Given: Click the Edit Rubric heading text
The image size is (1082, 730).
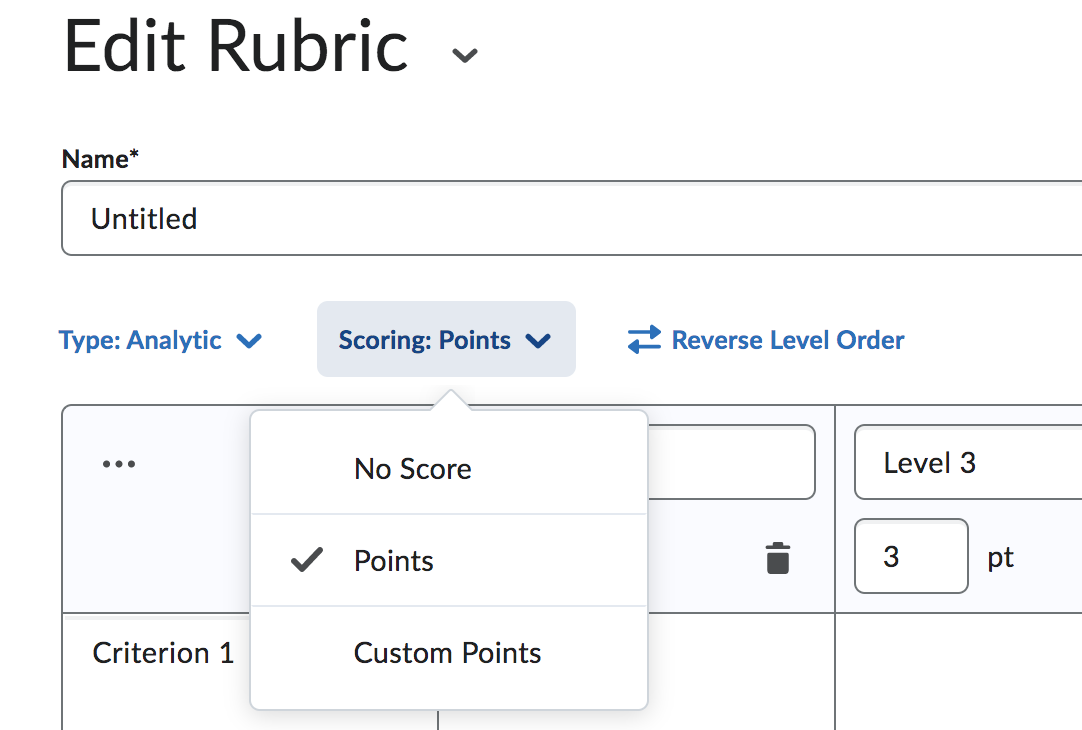Looking at the screenshot, I should click(236, 47).
